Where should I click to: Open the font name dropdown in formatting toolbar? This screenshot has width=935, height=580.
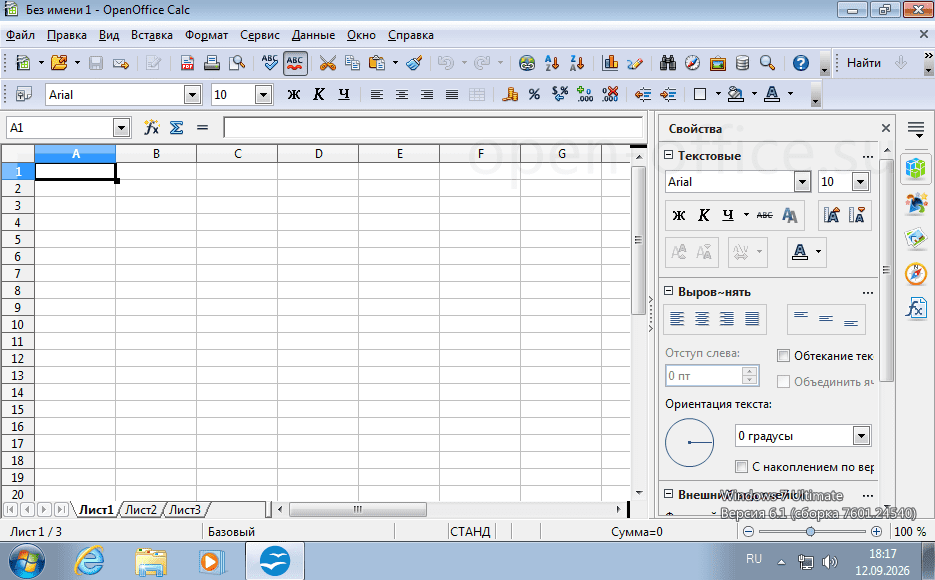[x=192, y=95]
